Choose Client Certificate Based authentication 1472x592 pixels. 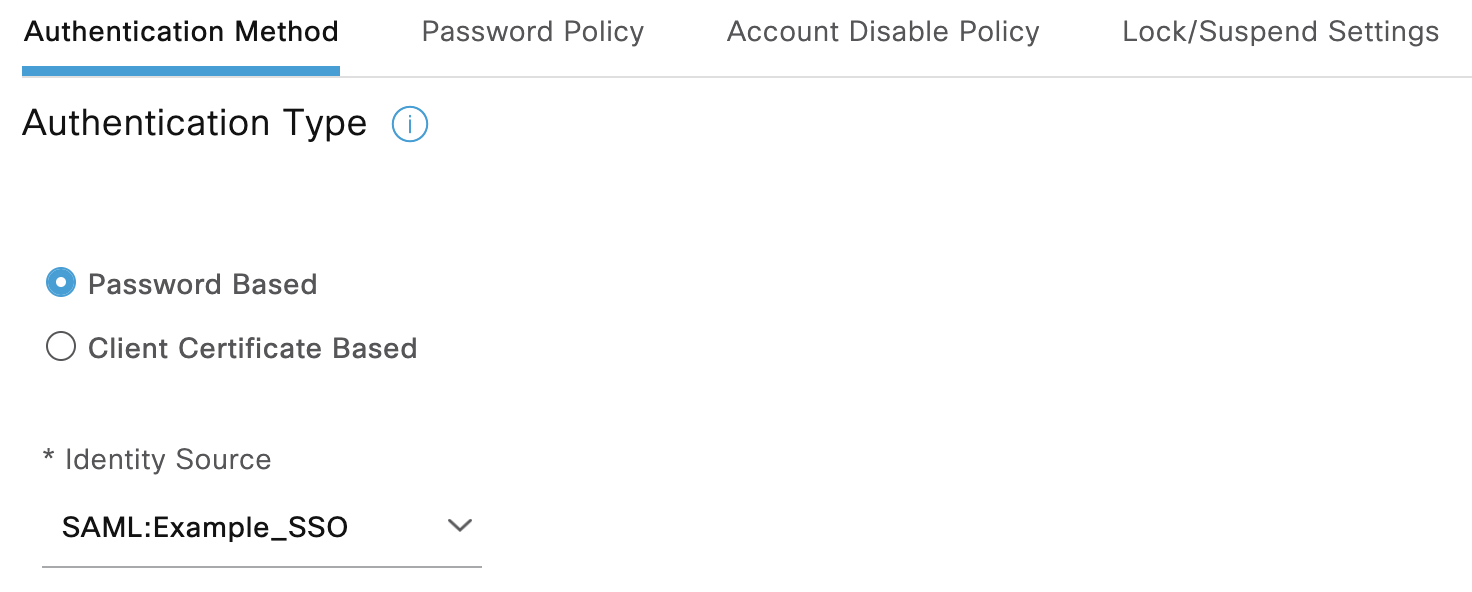(x=60, y=347)
